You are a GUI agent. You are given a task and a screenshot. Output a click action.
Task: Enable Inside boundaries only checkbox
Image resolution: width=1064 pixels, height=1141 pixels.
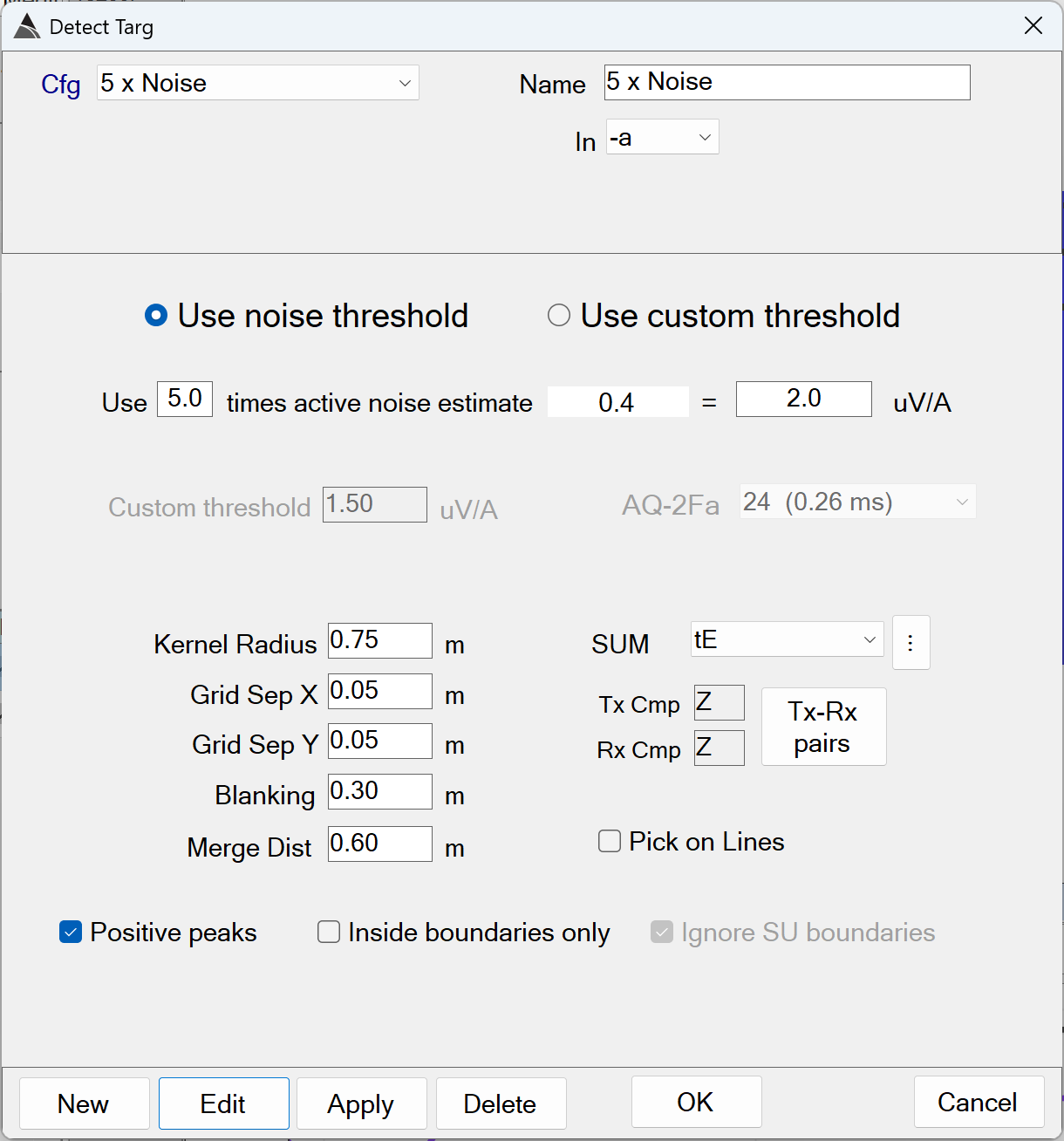point(329,933)
